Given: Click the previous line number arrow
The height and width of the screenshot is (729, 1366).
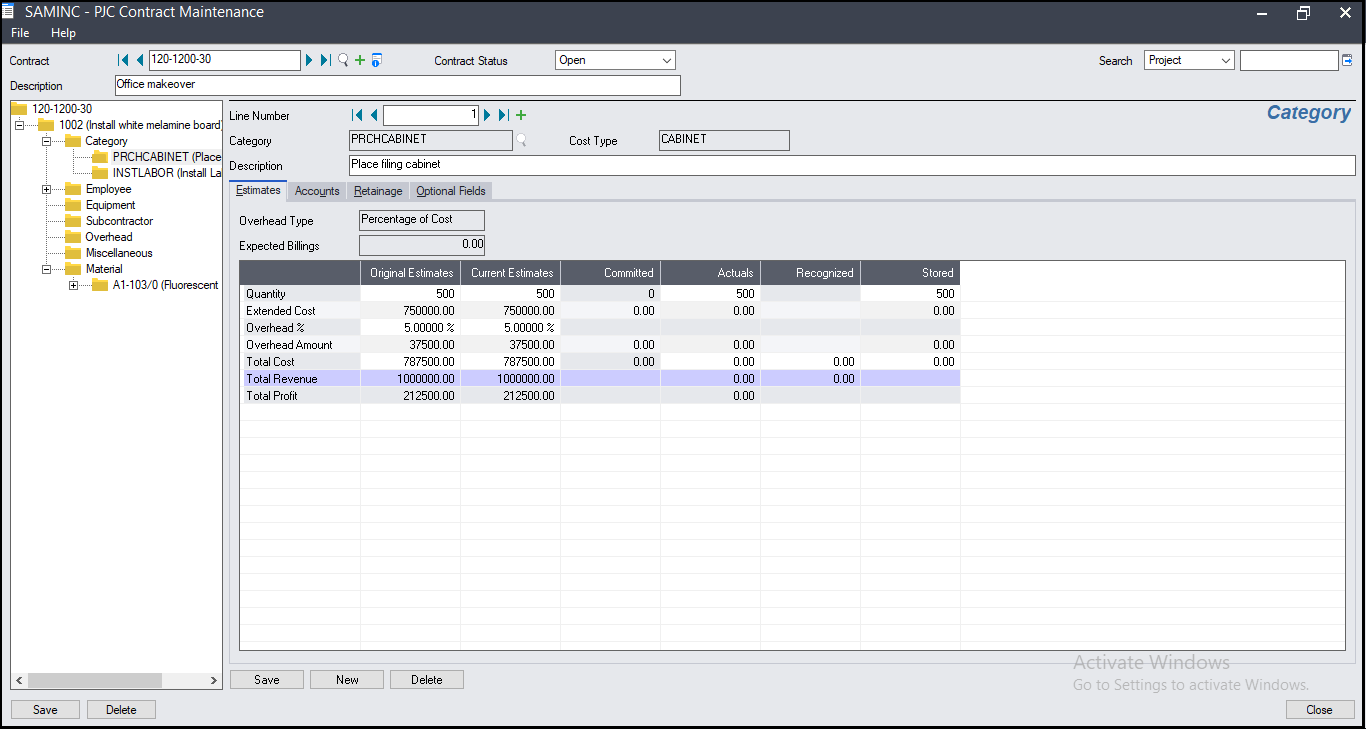Looking at the screenshot, I should click(x=373, y=115).
